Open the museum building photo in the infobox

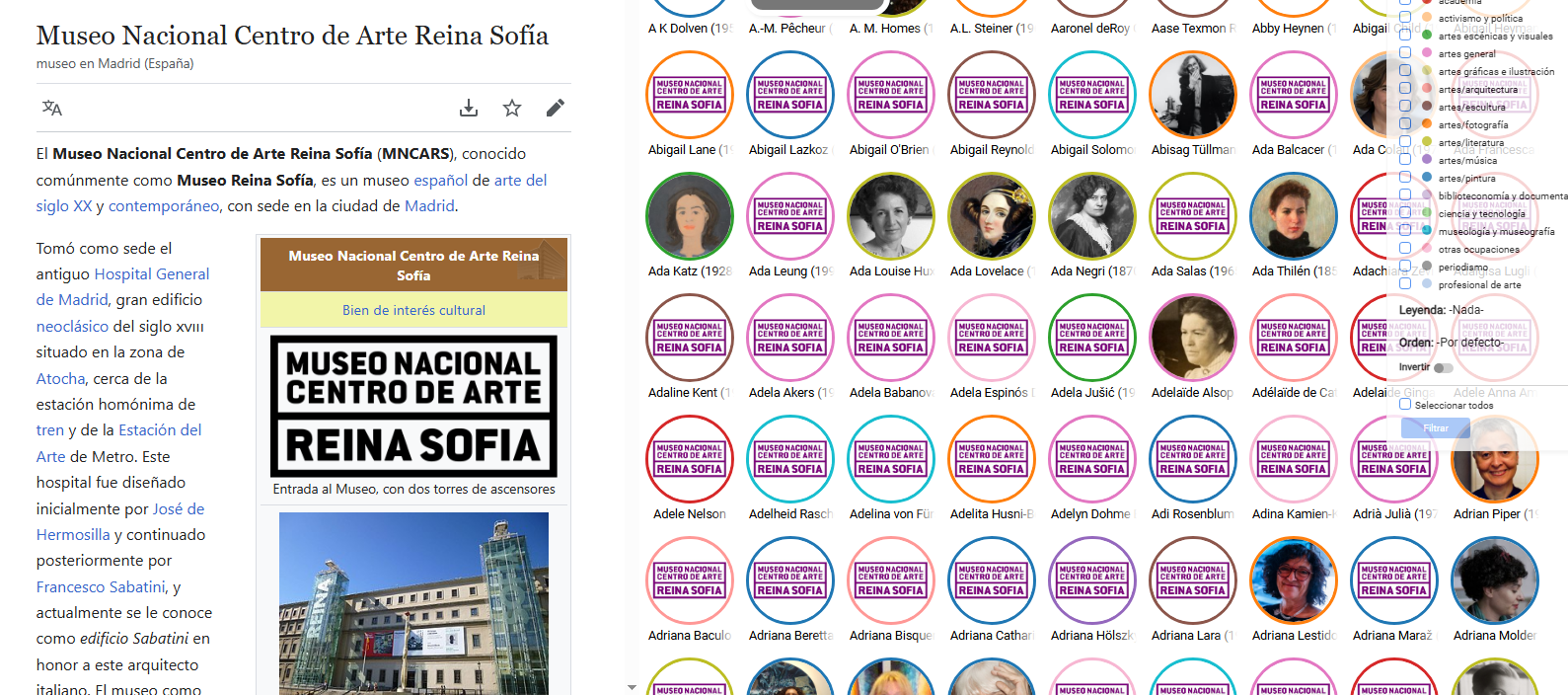point(413,602)
